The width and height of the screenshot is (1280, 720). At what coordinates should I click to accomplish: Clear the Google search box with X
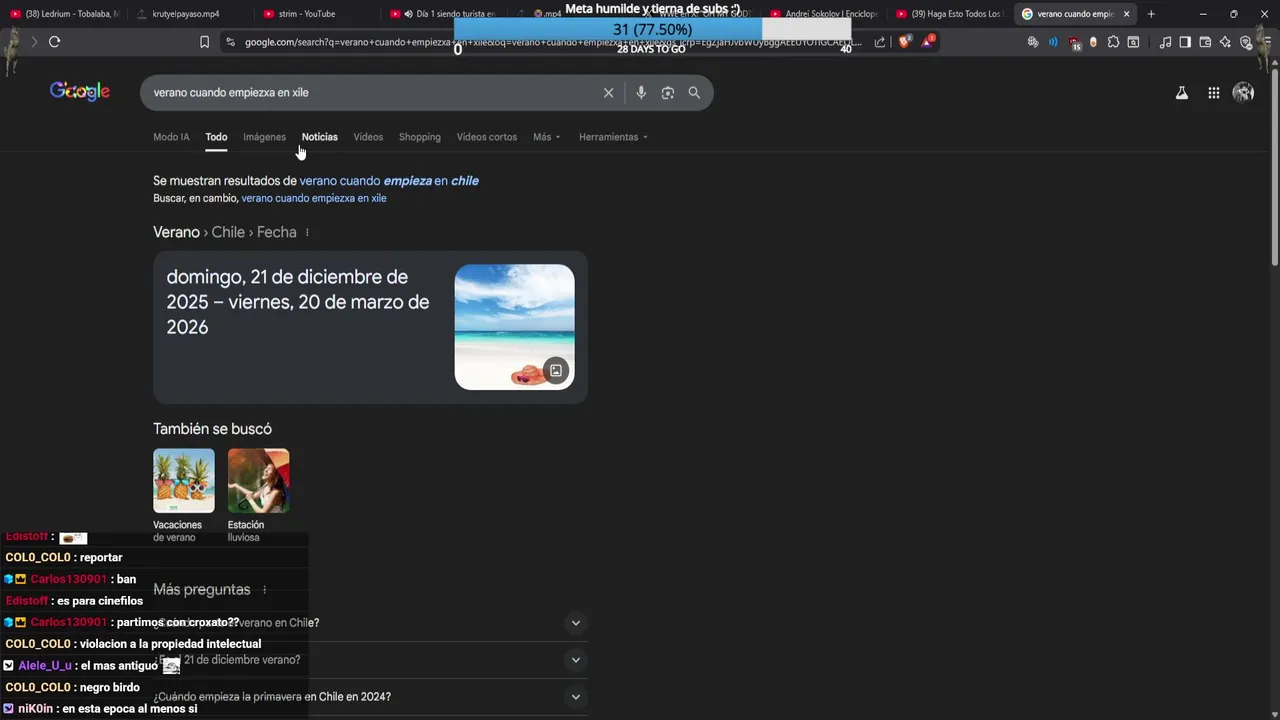[608, 93]
